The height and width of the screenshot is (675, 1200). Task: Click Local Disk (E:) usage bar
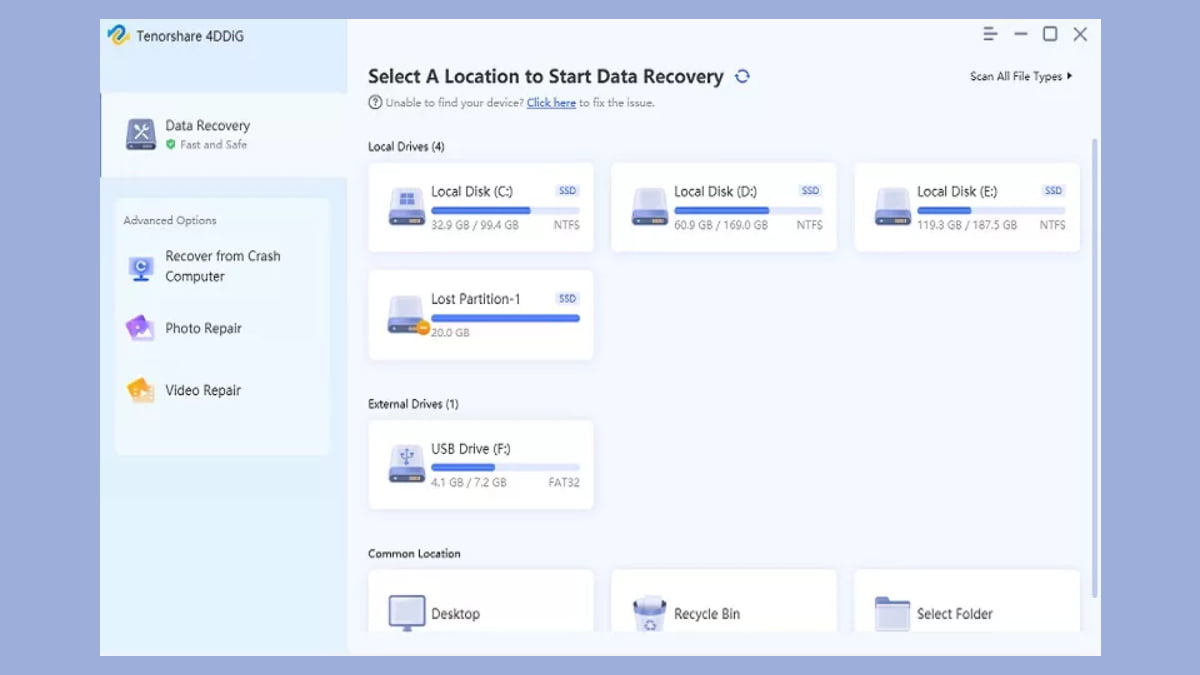point(990,211)
